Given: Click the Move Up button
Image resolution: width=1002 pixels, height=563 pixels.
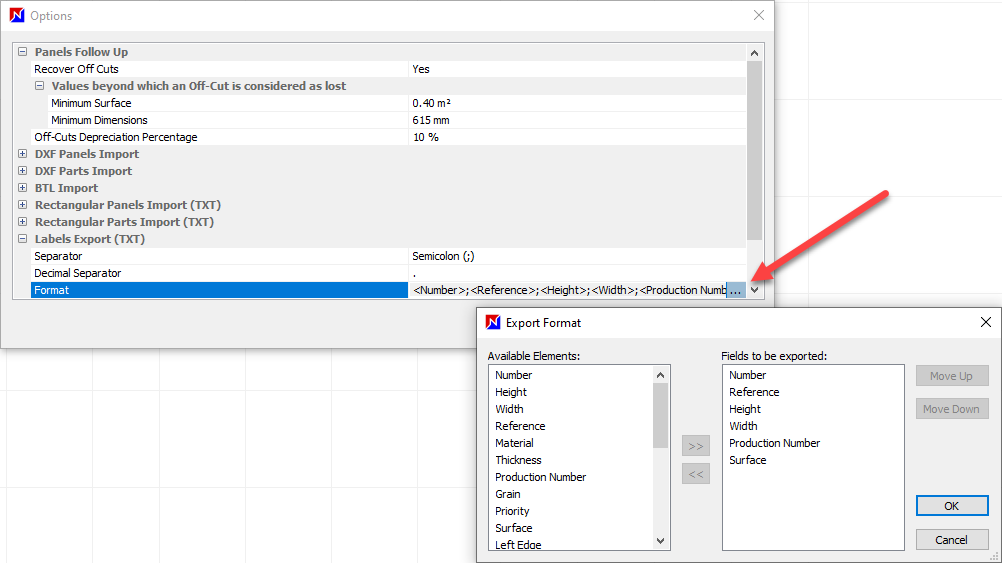Looking at the screenshot, I should pyautogui.click(x=952, y=376).
